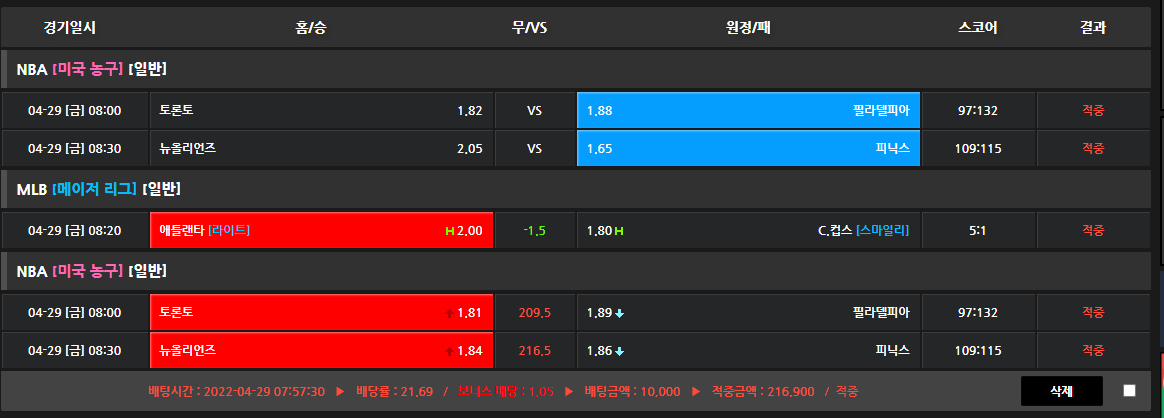Screen dimensions: 1164x418
Task: Click the 삭제 delete button
Action: tap(1061, 390)
